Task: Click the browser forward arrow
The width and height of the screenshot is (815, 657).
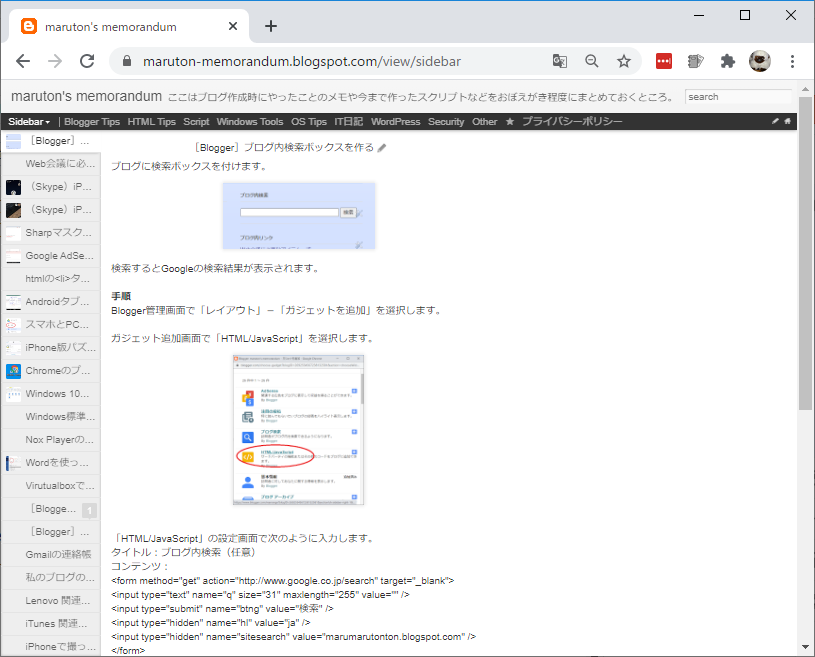Action: pos(55,61)
